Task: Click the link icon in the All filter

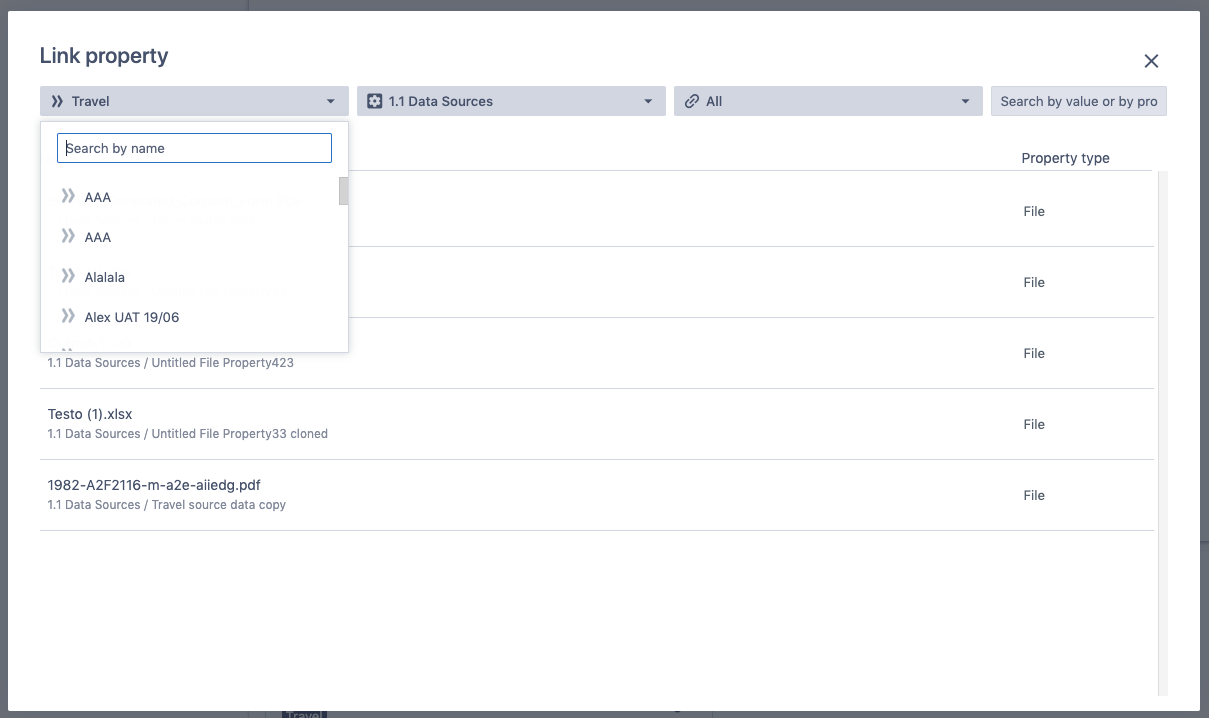Action: (691, 101)
